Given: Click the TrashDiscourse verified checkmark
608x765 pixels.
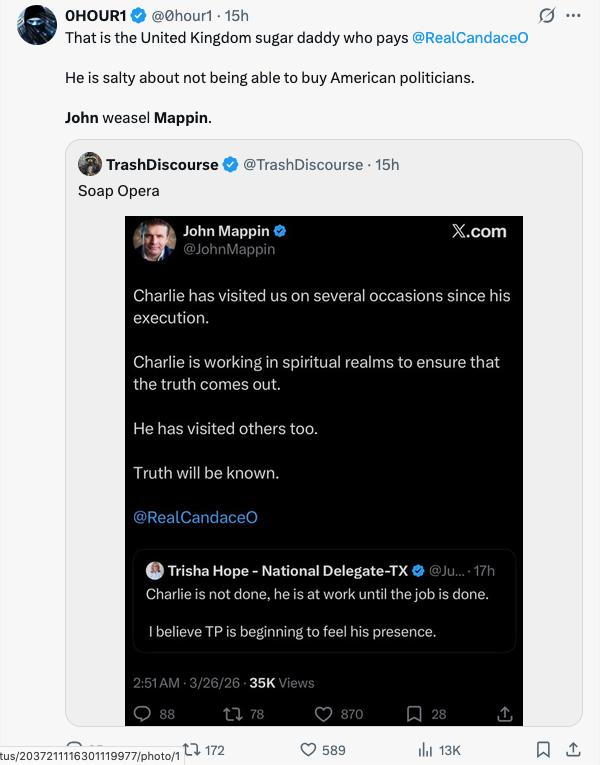Looking at the screenshot, I should [230, 164].
